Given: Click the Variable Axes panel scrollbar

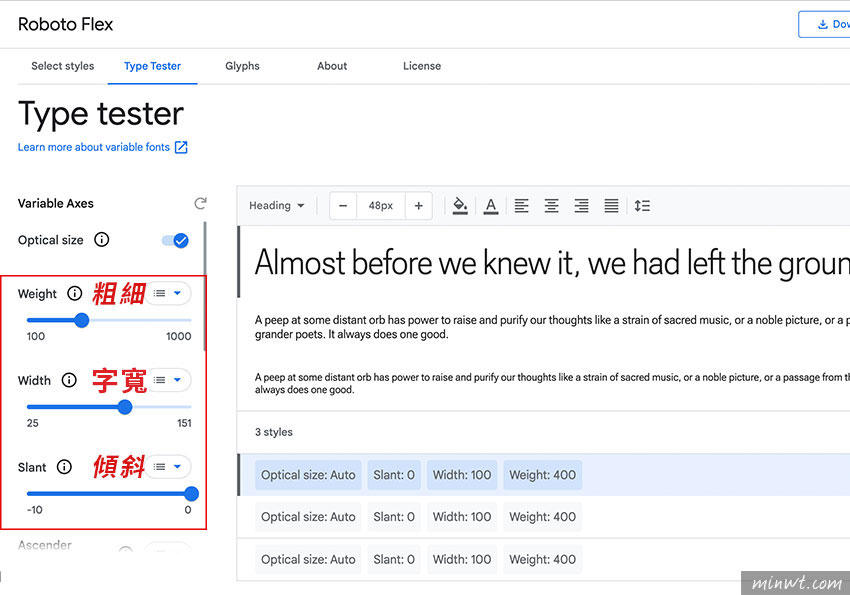Looking at the screenshot, I should pos(205,286).
